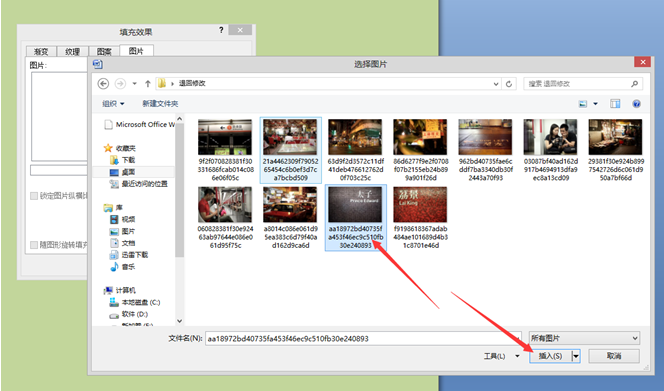Screen dimensions: 664x391
Task: Open 音乐 library
Action: [122, 267]
